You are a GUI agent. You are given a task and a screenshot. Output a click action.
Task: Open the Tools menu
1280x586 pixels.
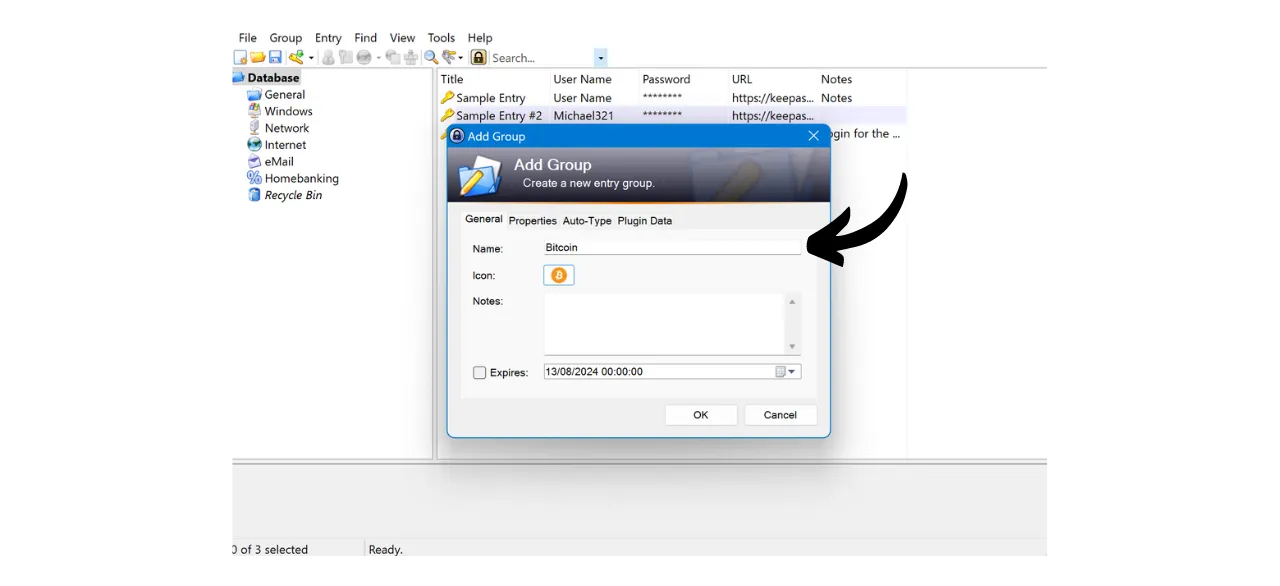point(441,37)
